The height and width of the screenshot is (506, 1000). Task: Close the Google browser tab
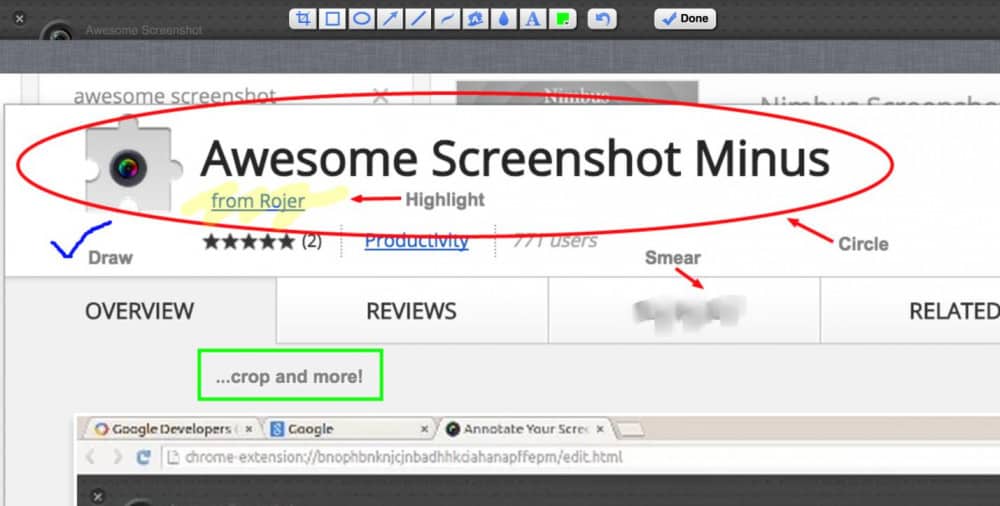tap(425, 429)
